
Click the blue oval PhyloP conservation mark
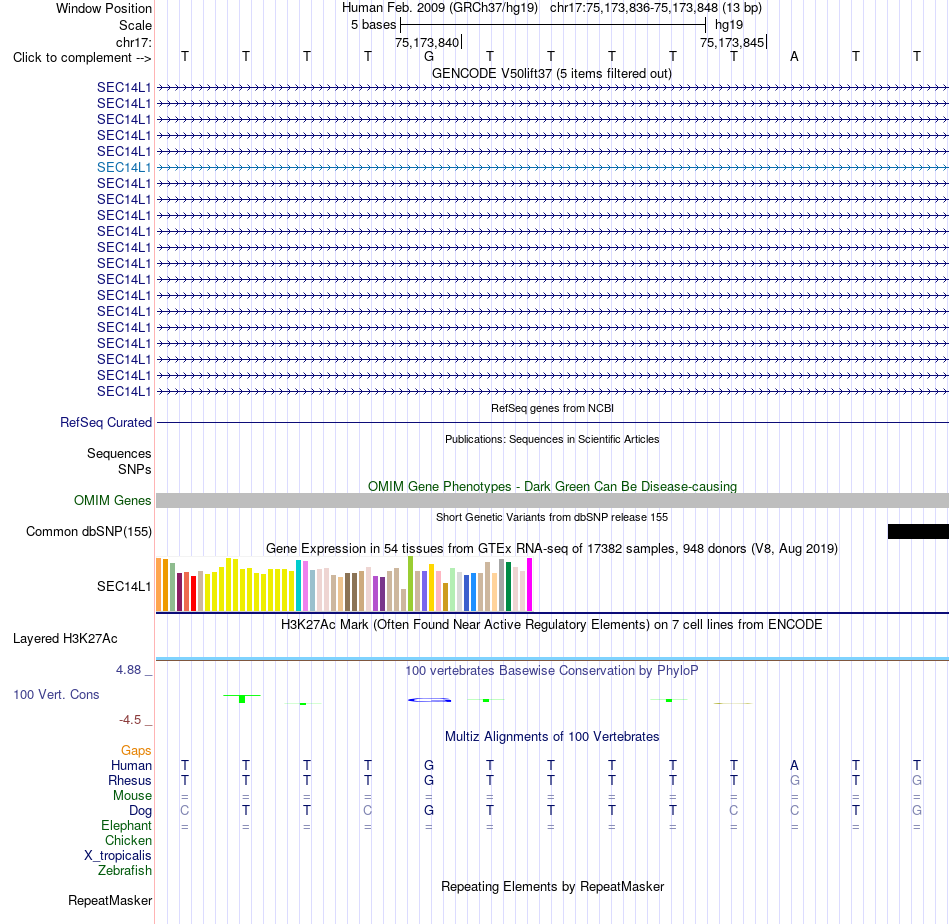pyautogui.click(x=430, y=700)
